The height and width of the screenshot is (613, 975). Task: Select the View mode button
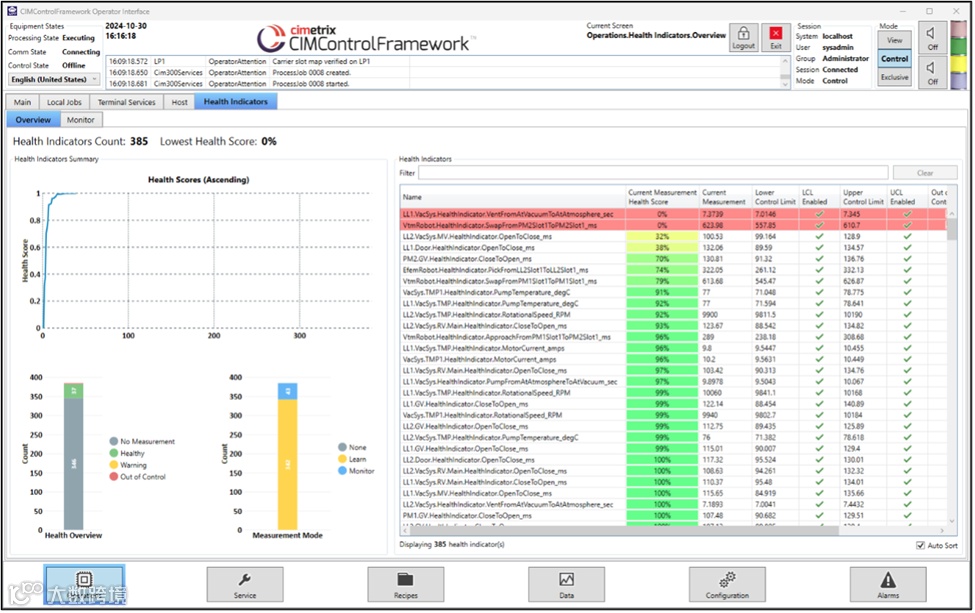(895, 40)
